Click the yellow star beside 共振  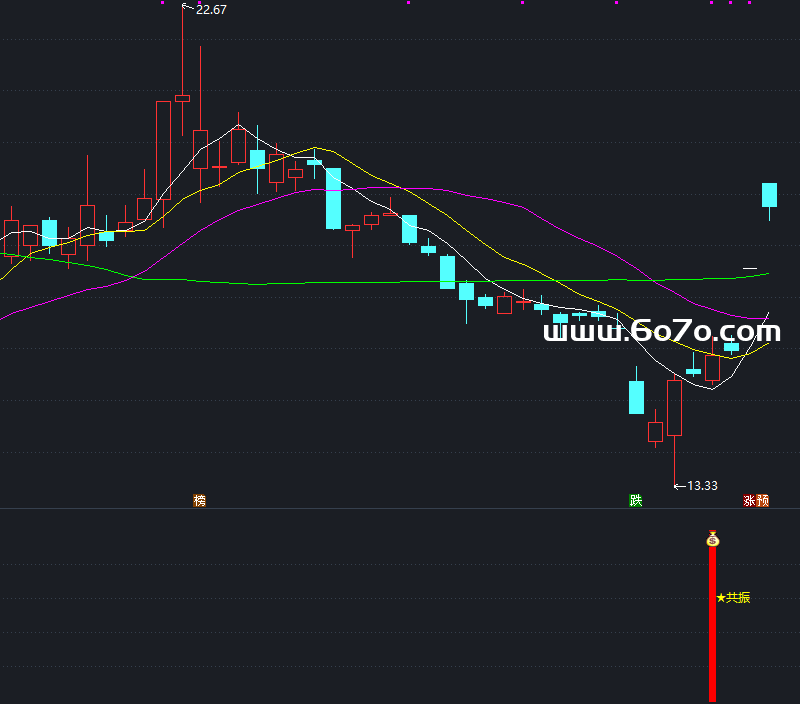coord(720,598)
